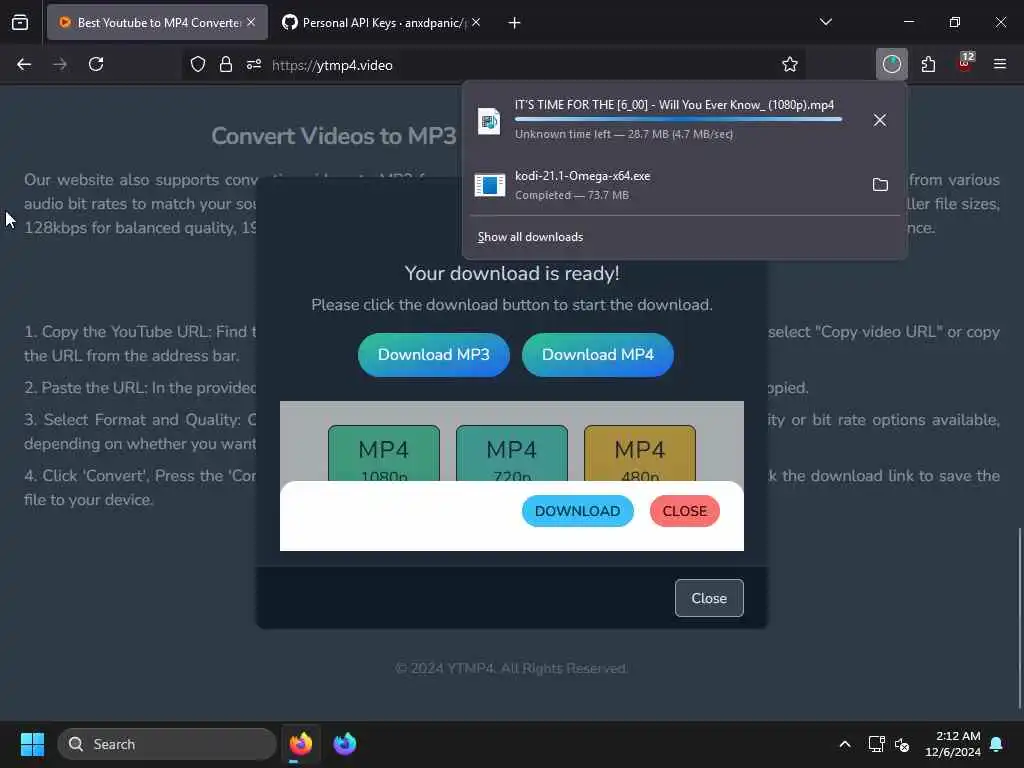The height and width of the screenshot is (768, 1024).
Task: Click 'Your download is ready!' heading
Action: click(x=512, y=273)
